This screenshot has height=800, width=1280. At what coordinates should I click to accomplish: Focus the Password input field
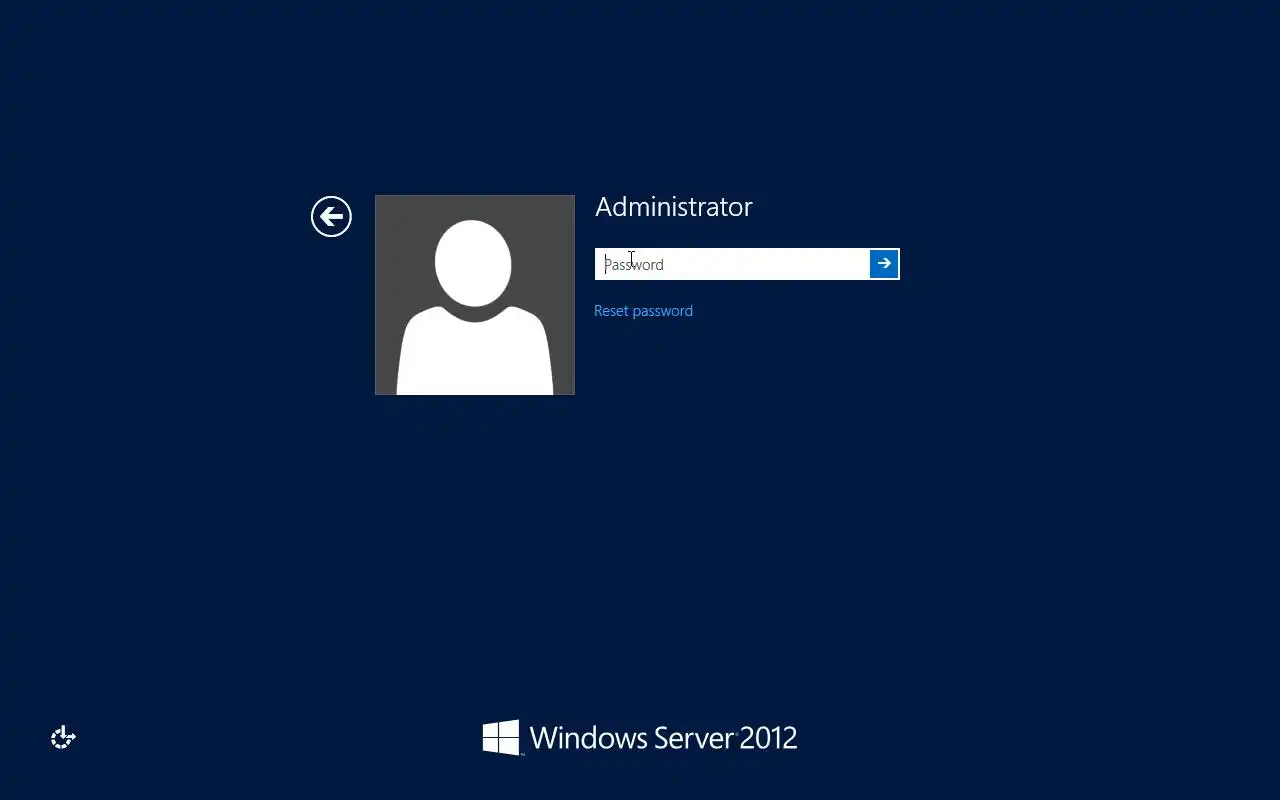(733, 264)
